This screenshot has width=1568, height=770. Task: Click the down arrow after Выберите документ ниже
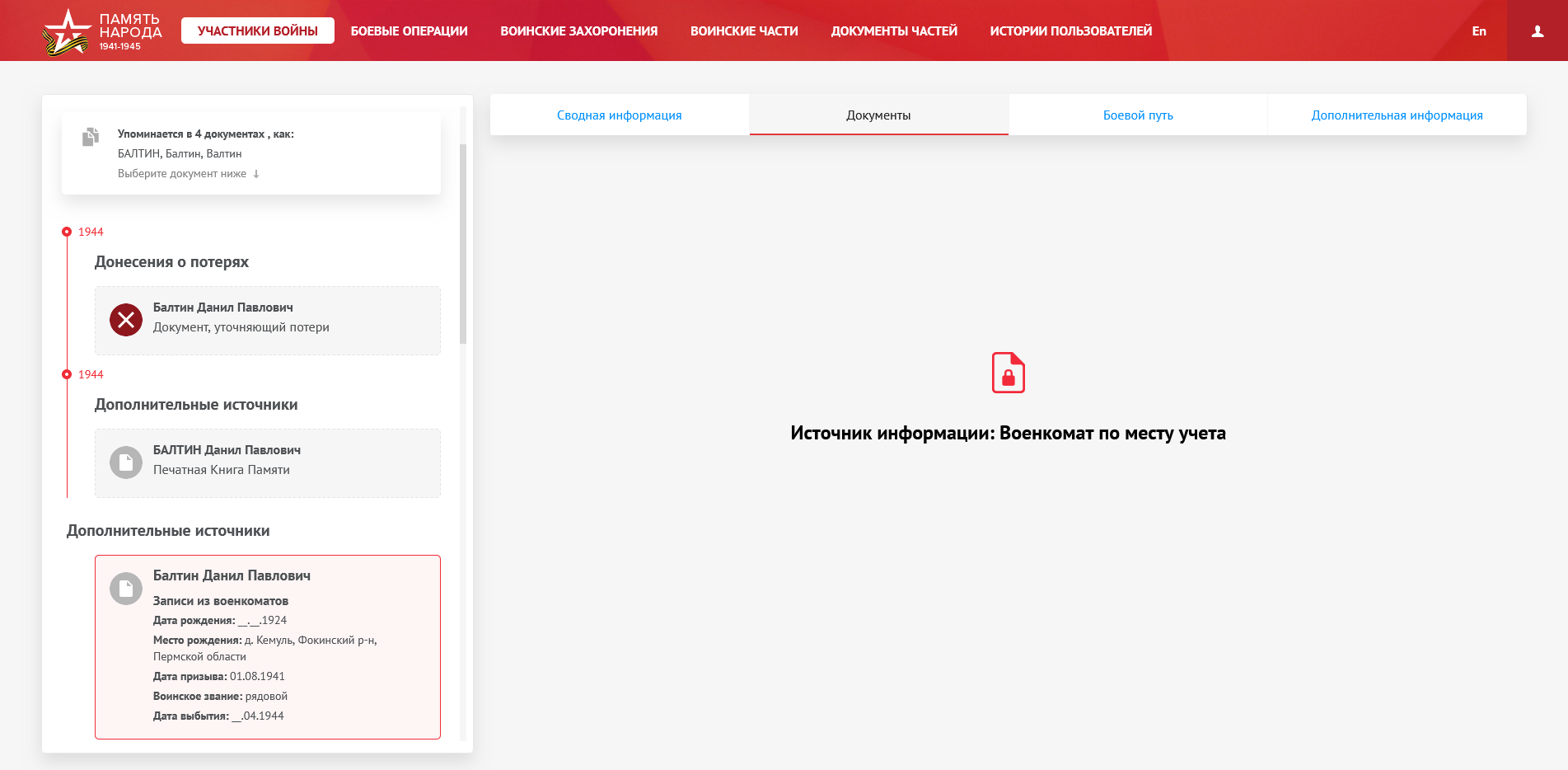pos(256,174)
